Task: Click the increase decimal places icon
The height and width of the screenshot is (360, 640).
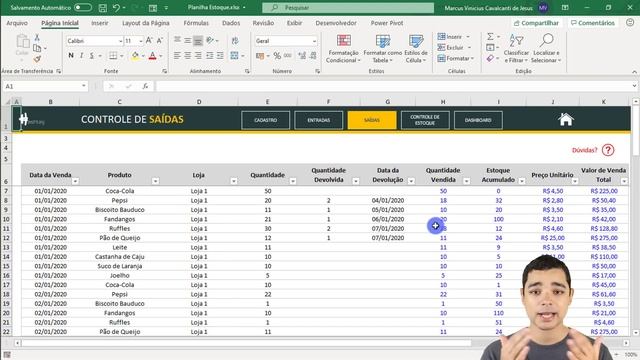Action: pos(302,56)
